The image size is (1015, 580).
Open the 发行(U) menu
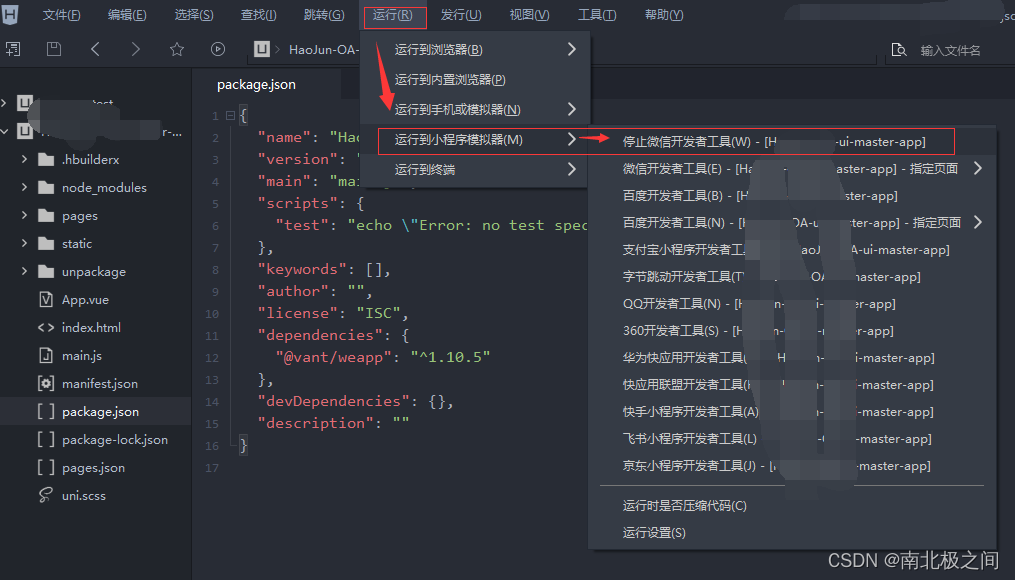(461, 15)
